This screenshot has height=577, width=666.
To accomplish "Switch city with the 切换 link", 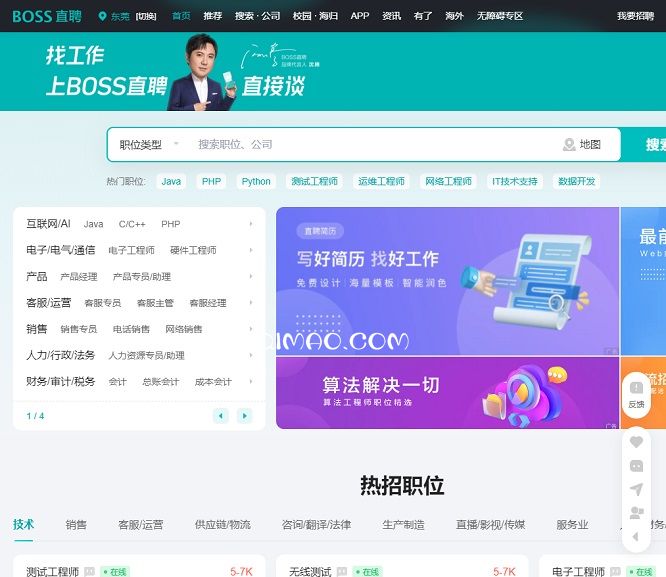I will [x=146, y=16].
